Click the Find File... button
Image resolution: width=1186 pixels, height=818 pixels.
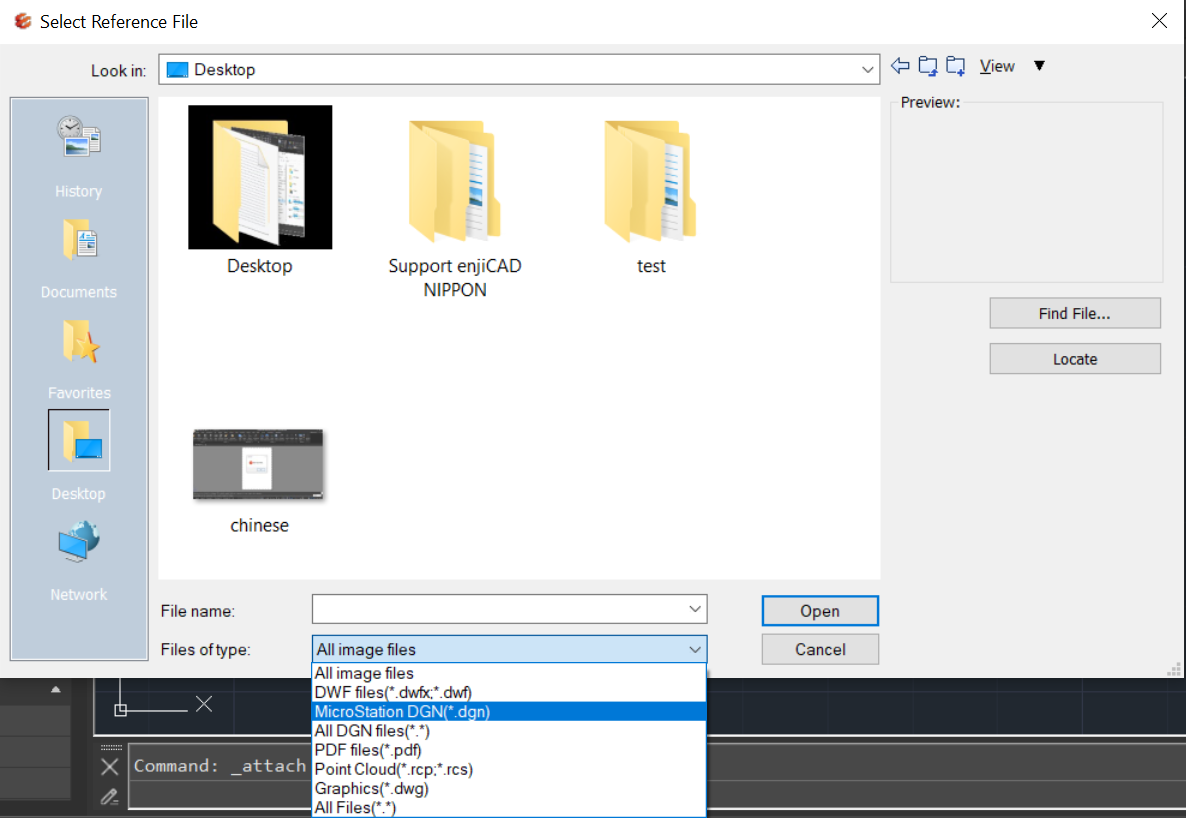click(1075, 313)
